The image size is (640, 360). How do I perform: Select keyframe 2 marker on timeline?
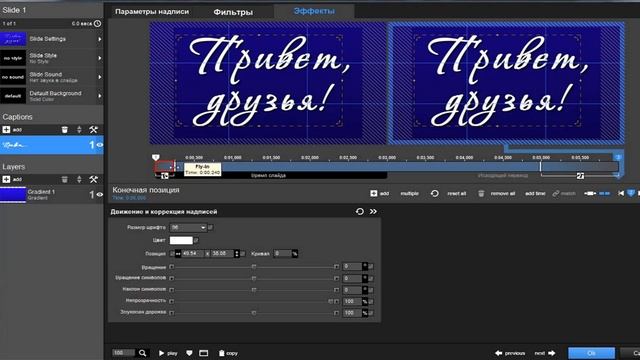618,157
